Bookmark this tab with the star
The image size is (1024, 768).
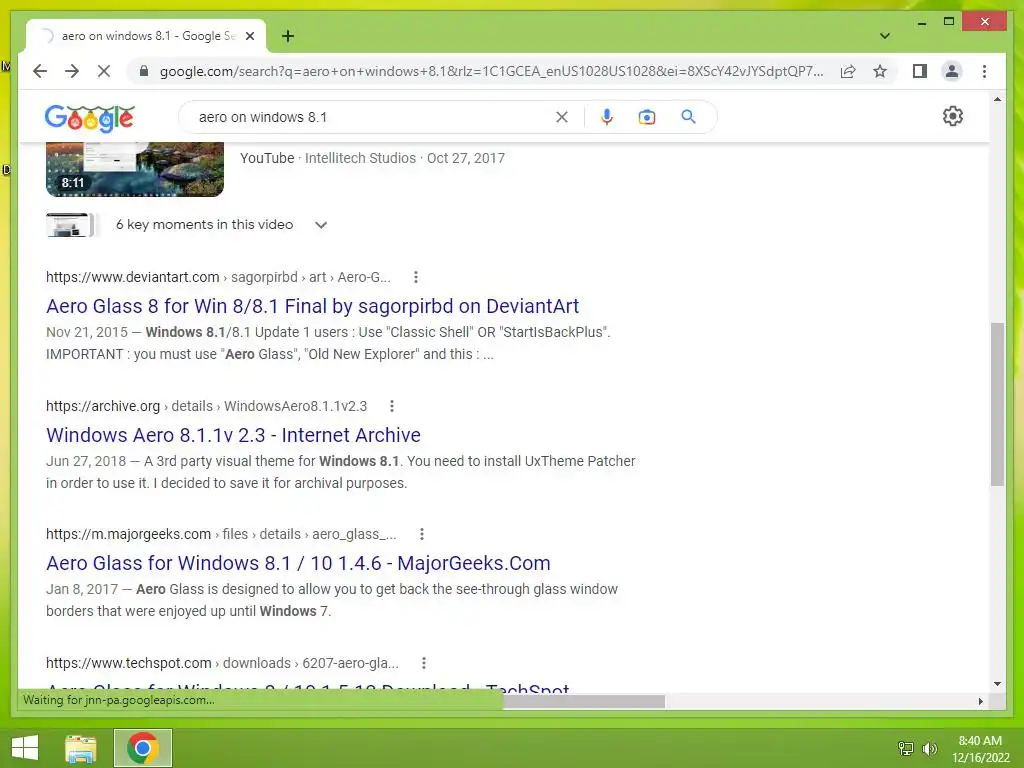point(880,71)
